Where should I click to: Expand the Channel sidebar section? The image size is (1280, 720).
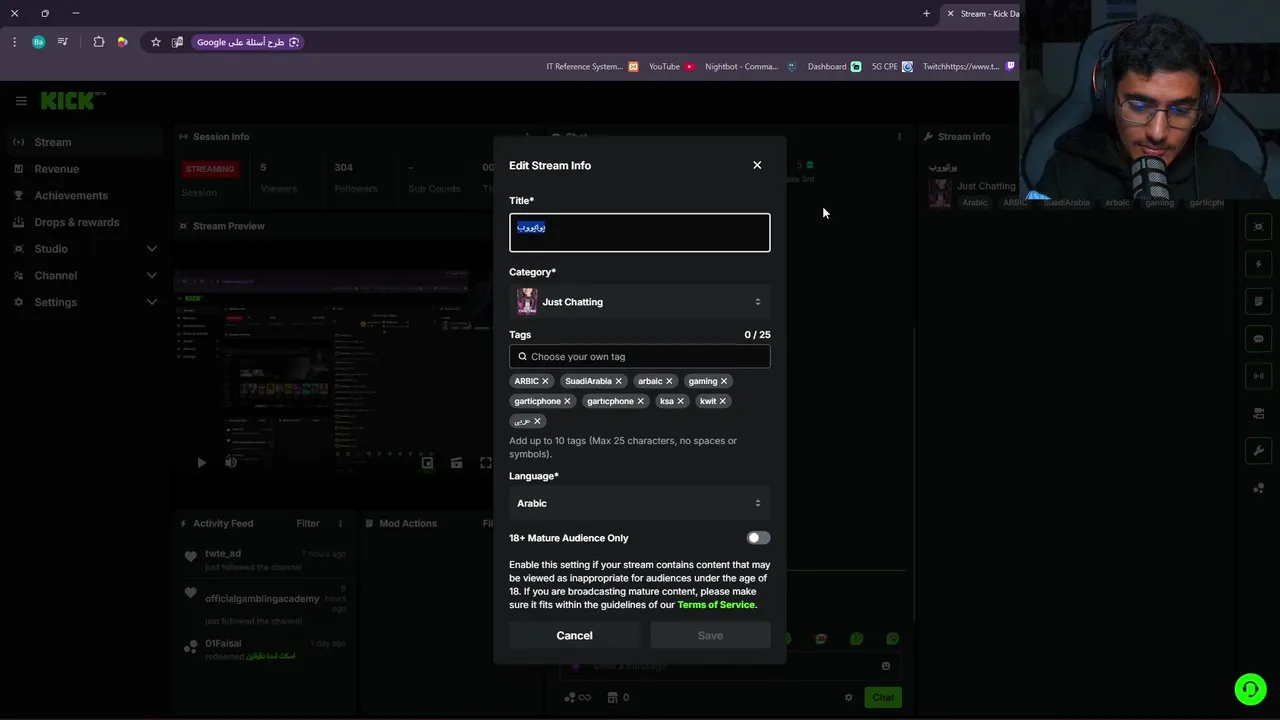pyautogui.click(x=85, y=275)
